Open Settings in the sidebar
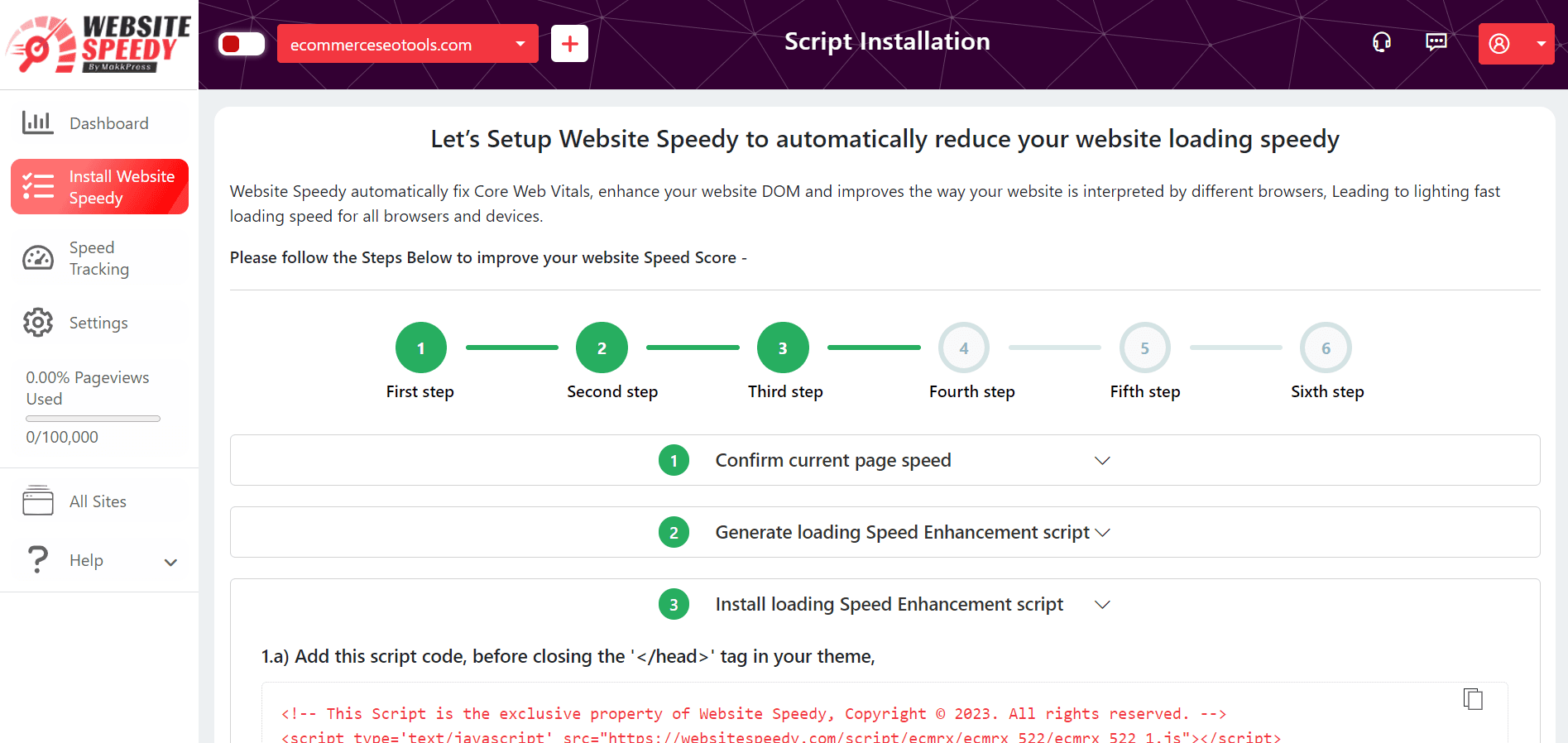The image size is (1568, 743). click(99, 323)
